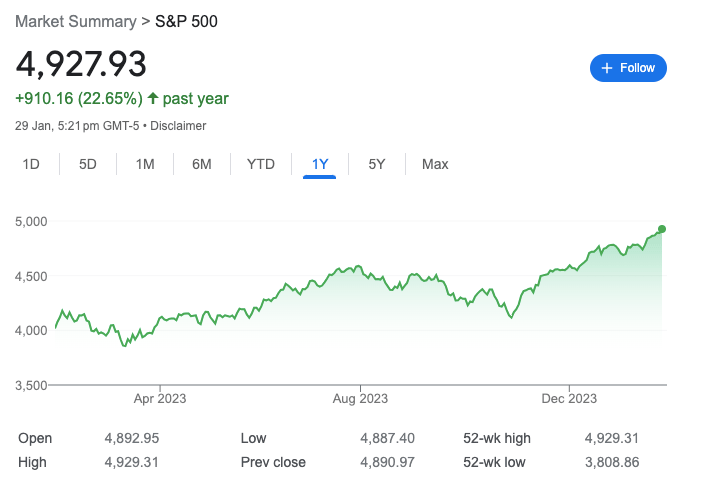The image size is (705, 482).
Task: Click the Aug 2023 axis label
Action: [360, 398]
